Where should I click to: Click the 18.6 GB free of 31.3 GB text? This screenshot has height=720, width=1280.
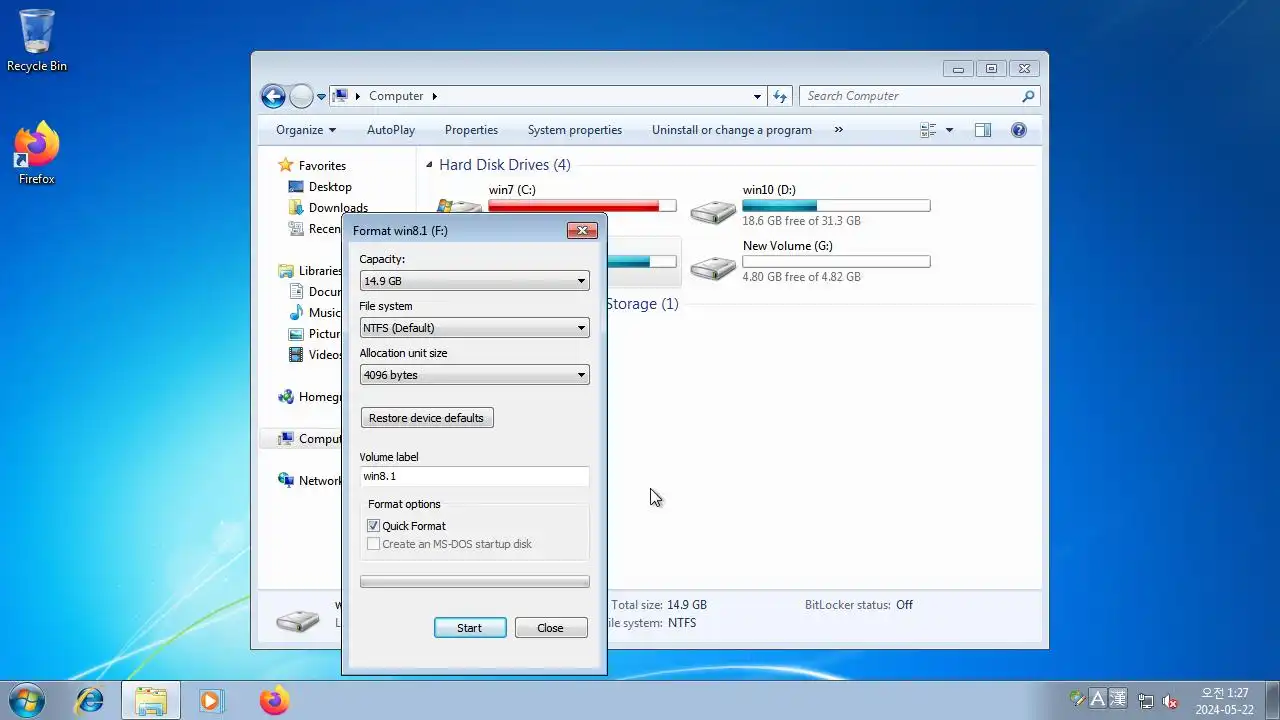click(801, 221)
